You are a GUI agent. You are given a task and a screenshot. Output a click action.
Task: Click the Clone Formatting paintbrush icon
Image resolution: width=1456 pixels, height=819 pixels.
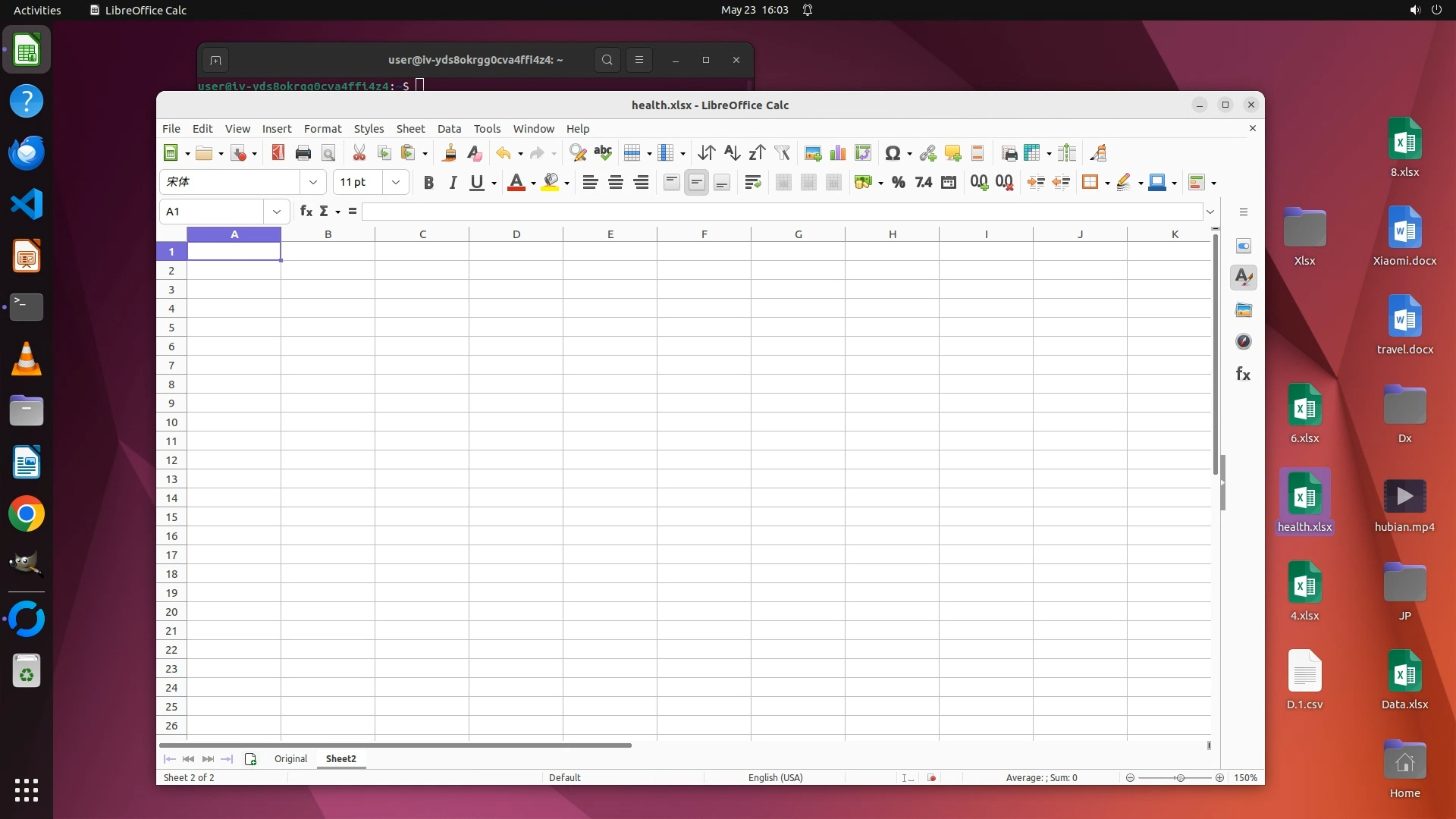[x=449, y=153]
